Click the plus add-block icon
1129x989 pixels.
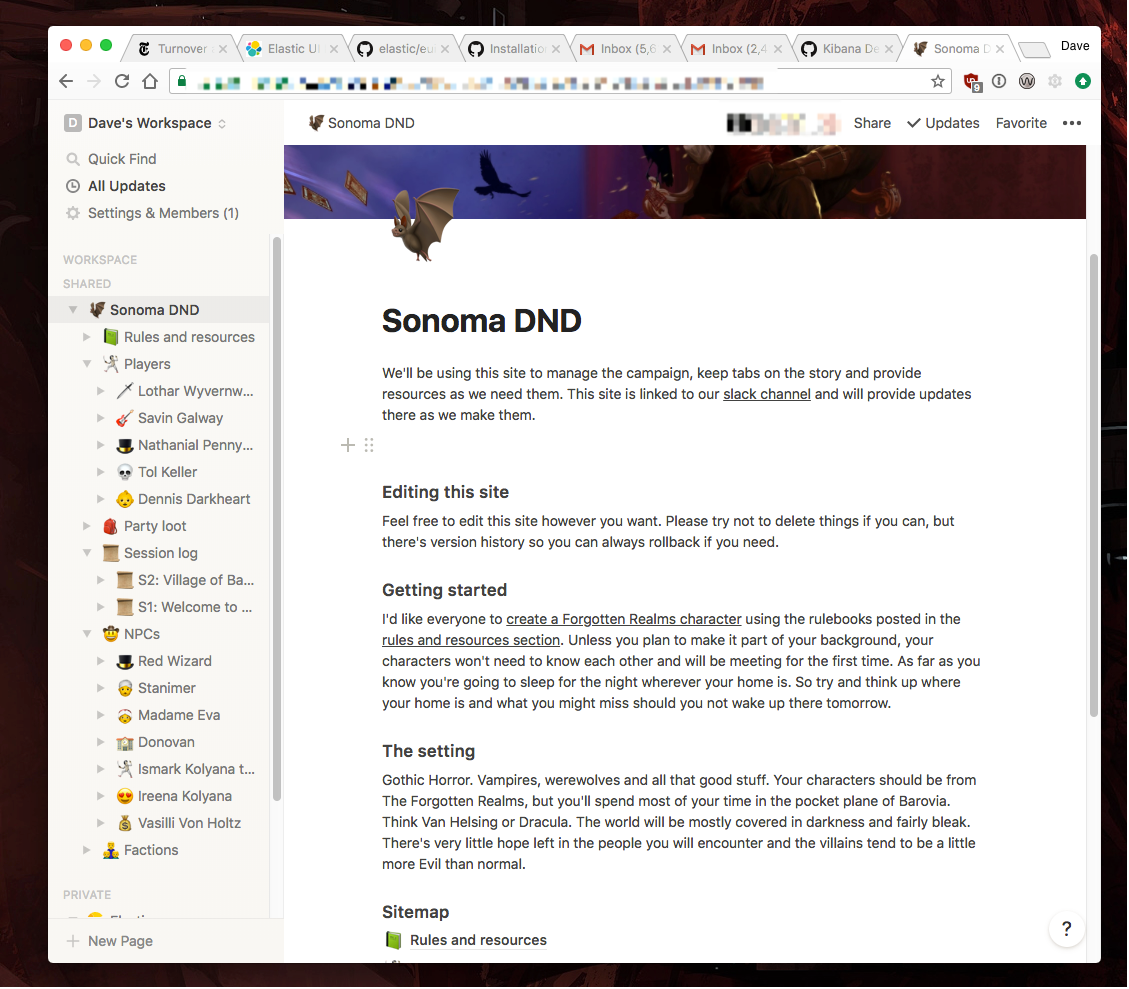click(x=348, y=446)
